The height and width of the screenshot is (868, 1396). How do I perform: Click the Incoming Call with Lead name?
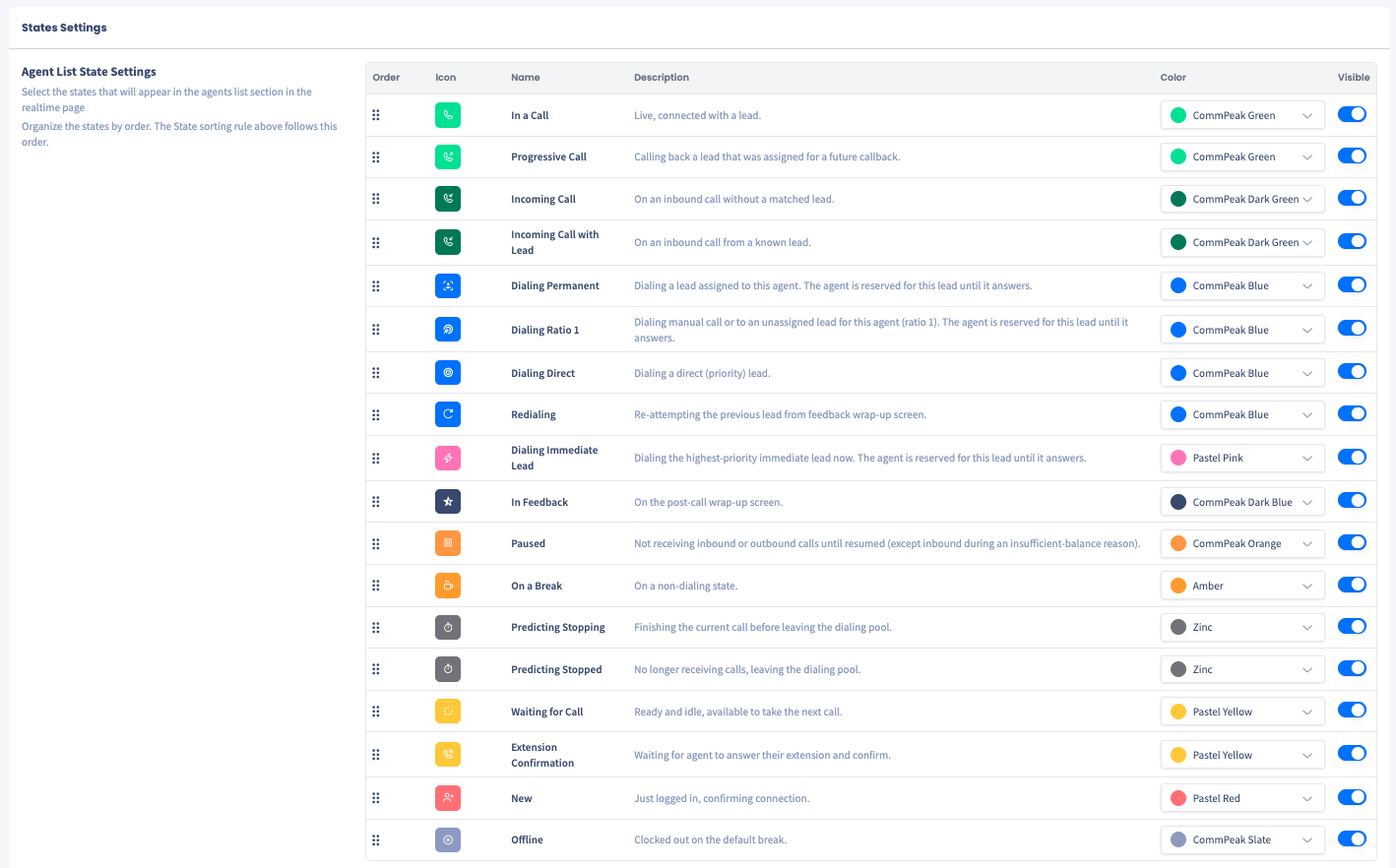[x=554, y=242]
